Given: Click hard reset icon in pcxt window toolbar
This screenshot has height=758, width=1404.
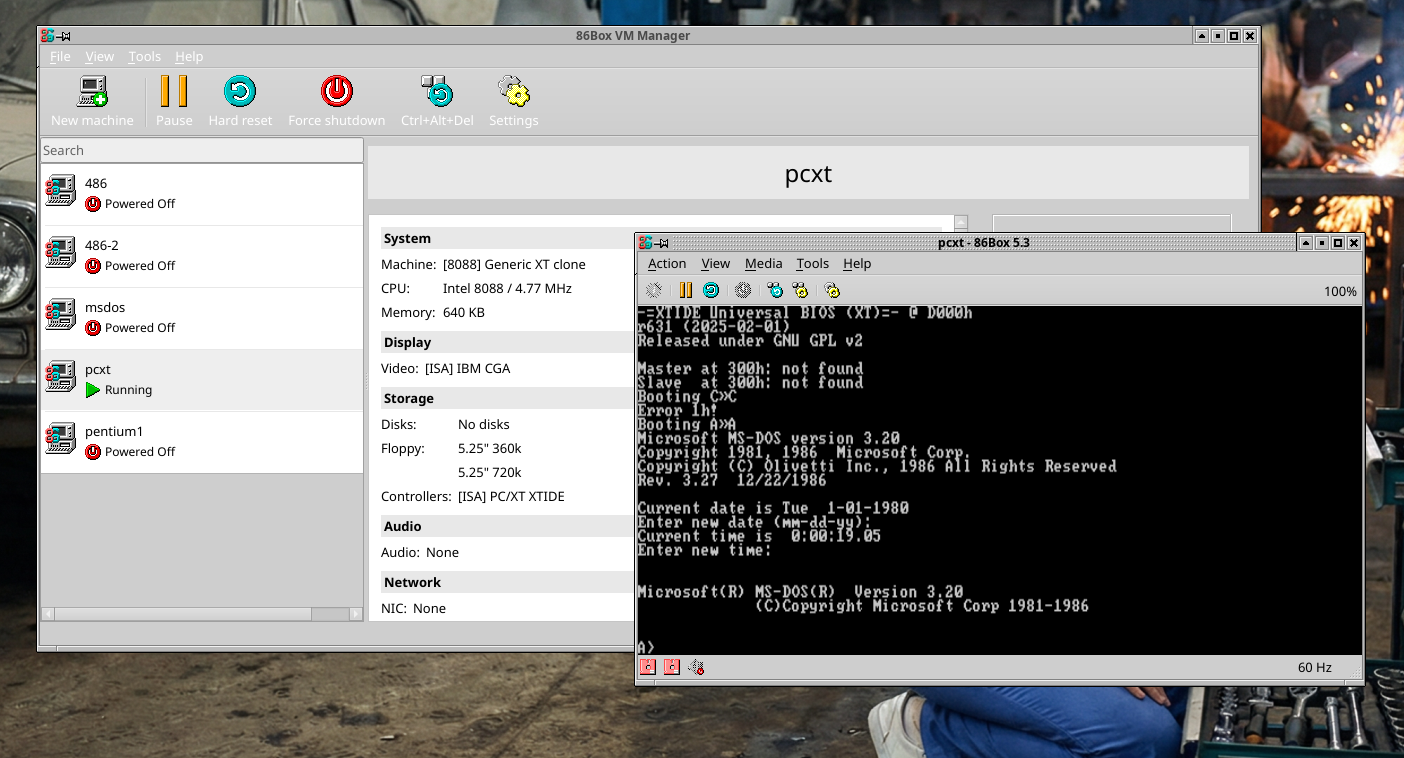Looking at the screenshot, I should point(711,290).
